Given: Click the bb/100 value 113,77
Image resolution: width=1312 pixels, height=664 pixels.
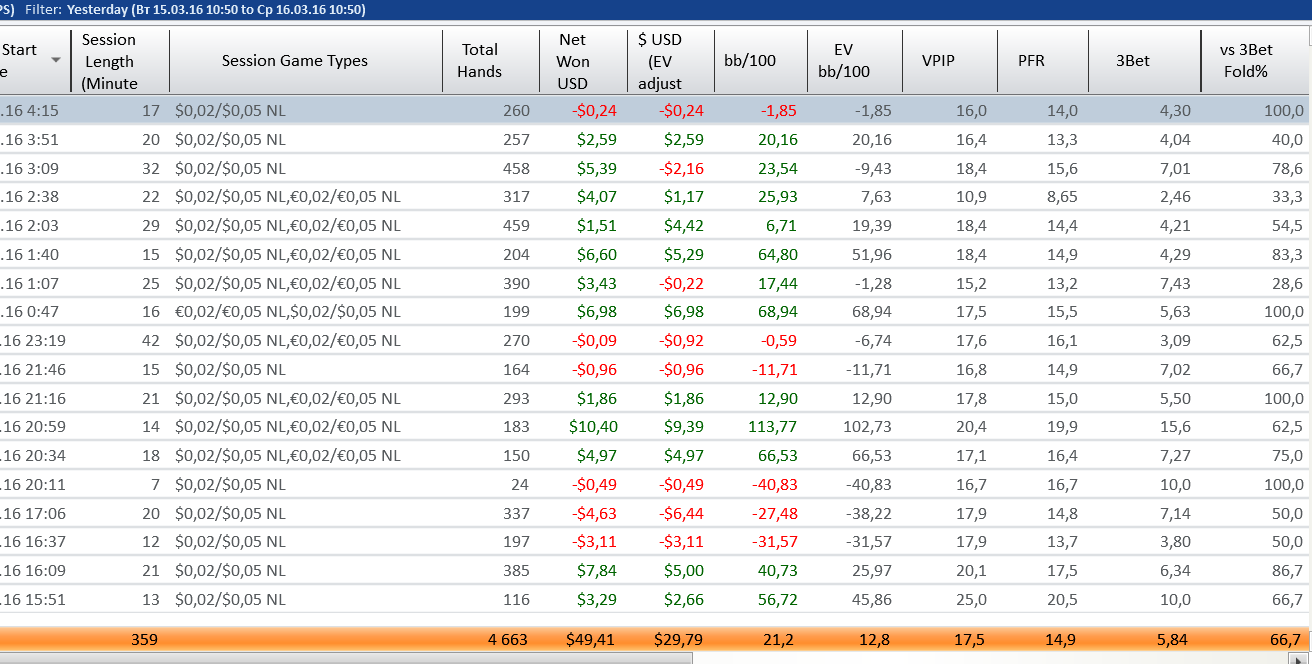Looking at the screenshot, I should tap(773, 427).
